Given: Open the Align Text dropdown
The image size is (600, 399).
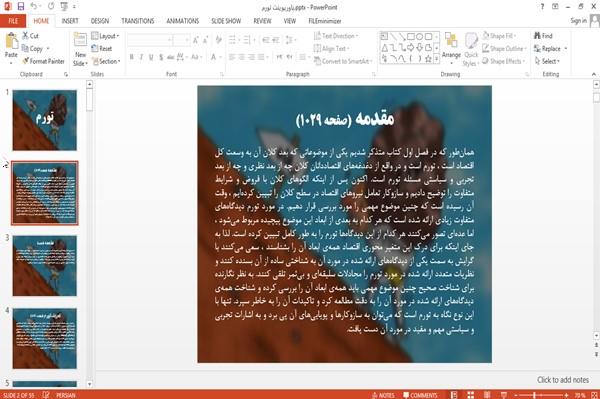Looking at the screenshot, I should [x=331, y=49].
